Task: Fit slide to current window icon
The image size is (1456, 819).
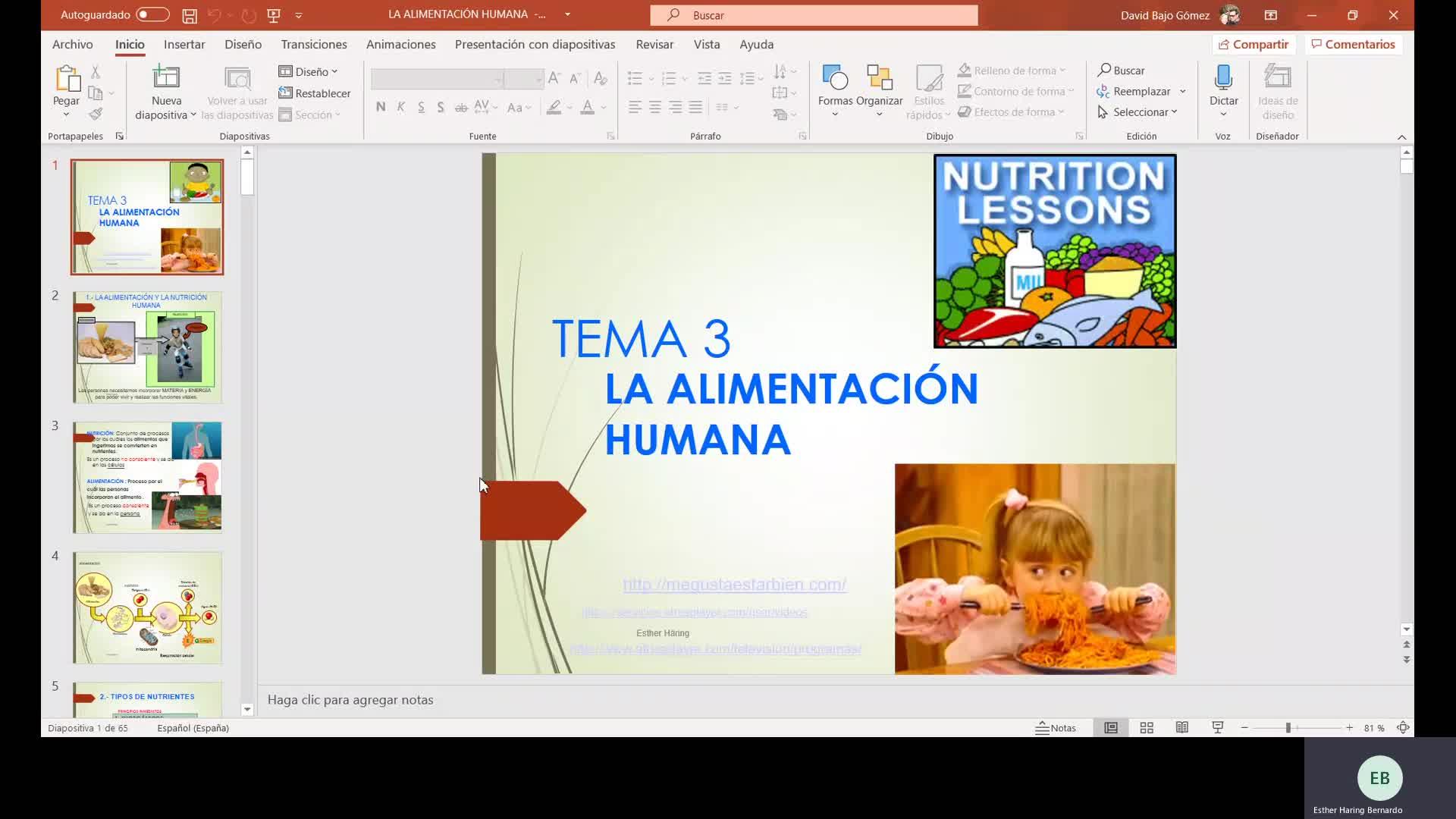Action: pos(1403,728)
